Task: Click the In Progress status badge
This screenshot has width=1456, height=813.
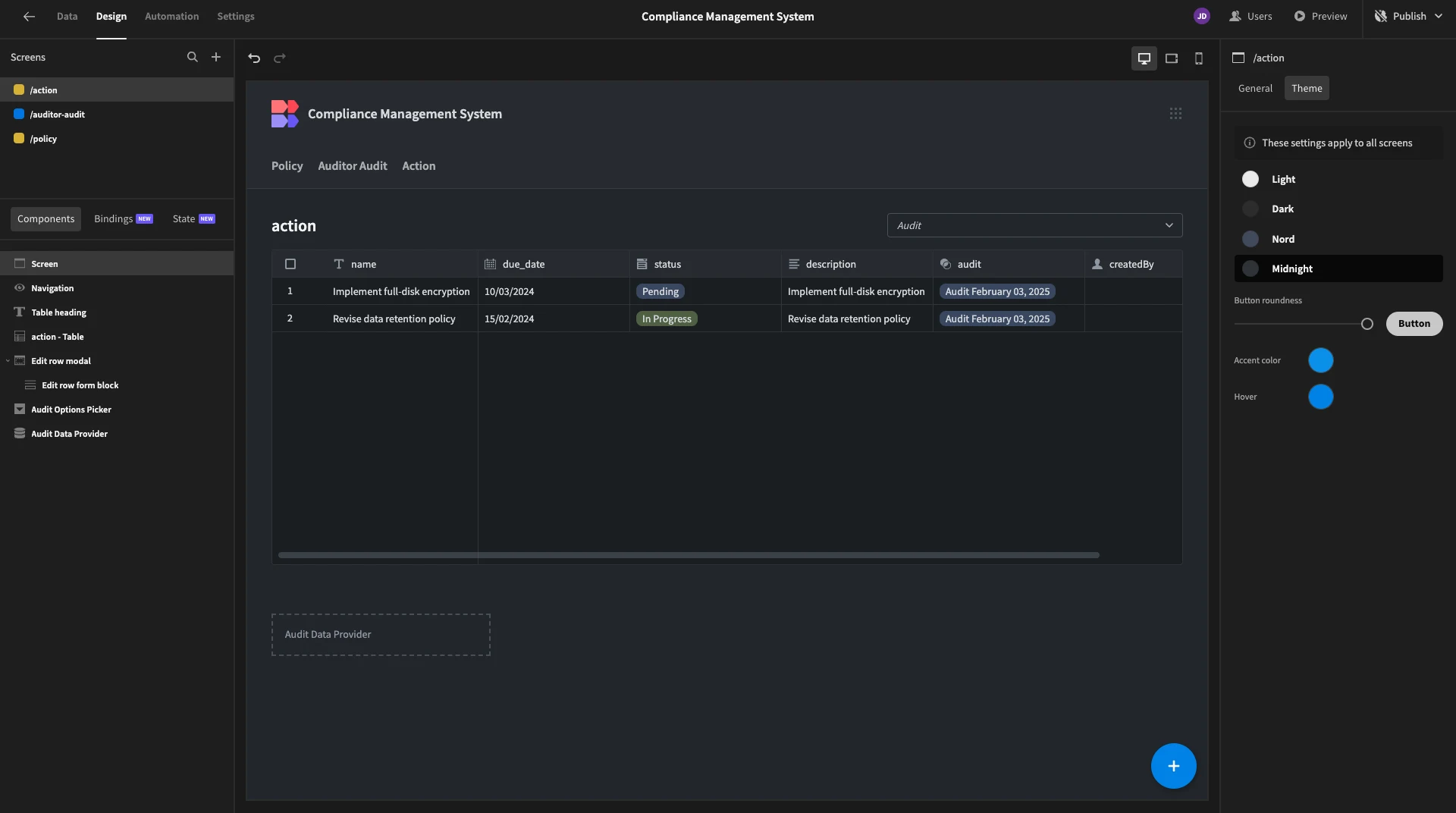Action: point(667,319)
